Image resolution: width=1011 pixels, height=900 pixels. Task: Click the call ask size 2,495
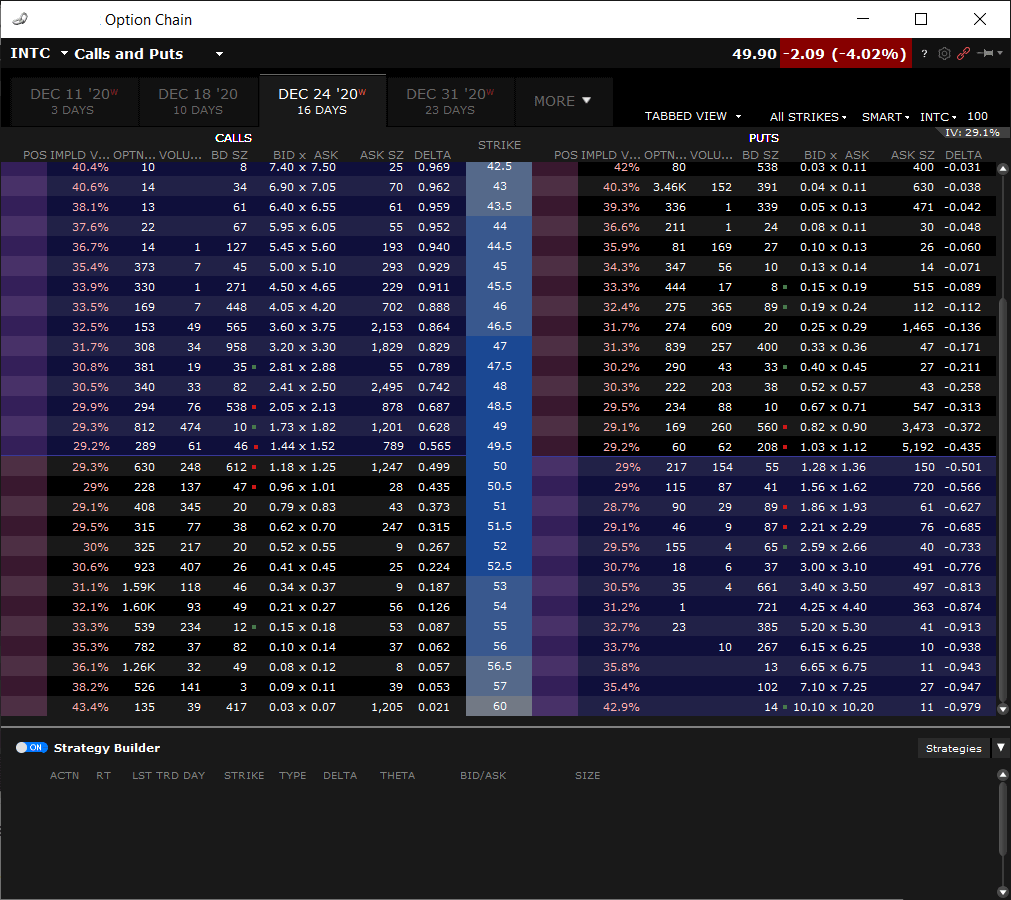pos(387,387)
